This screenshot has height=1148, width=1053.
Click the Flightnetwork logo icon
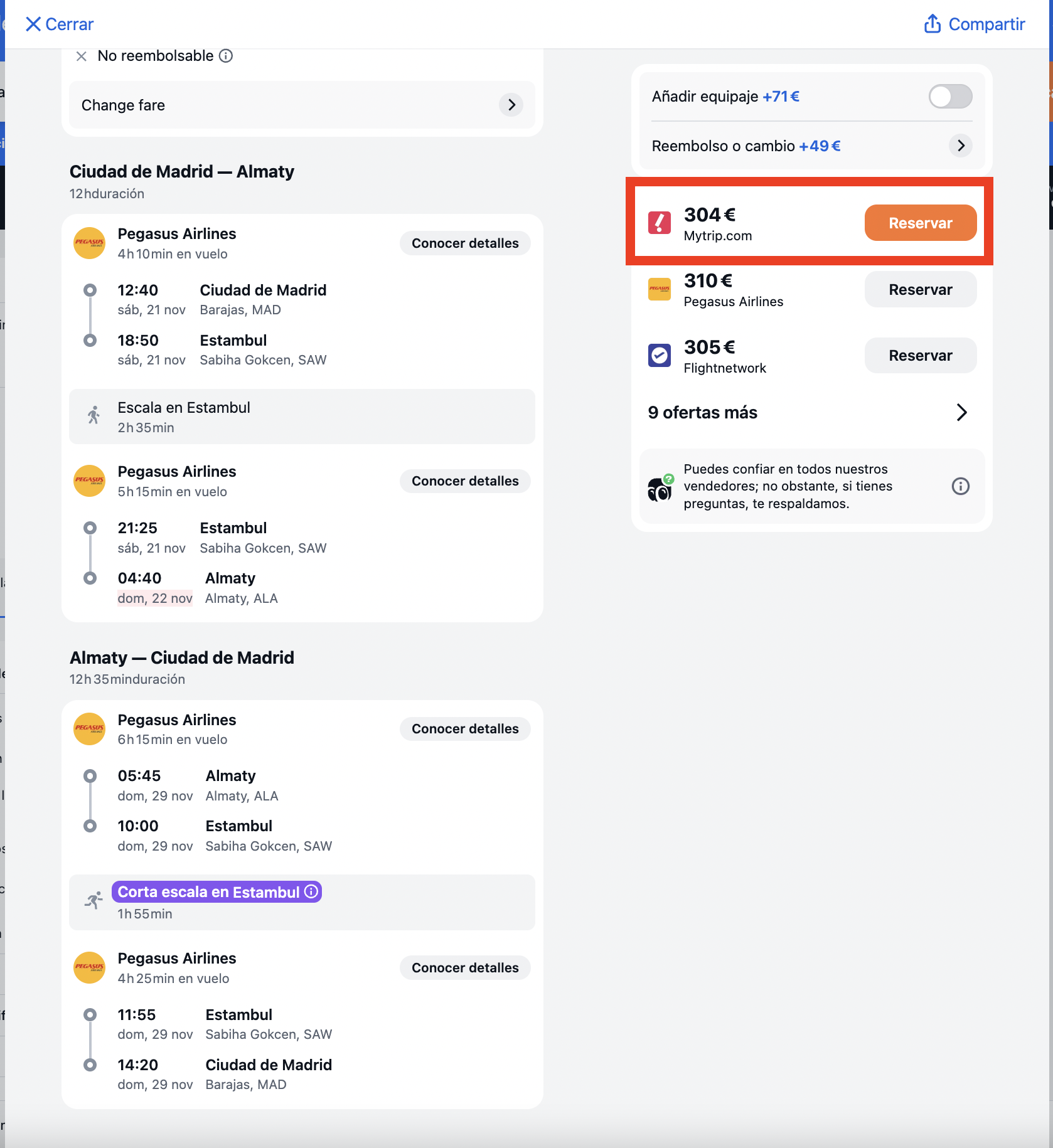pos(659,355)
